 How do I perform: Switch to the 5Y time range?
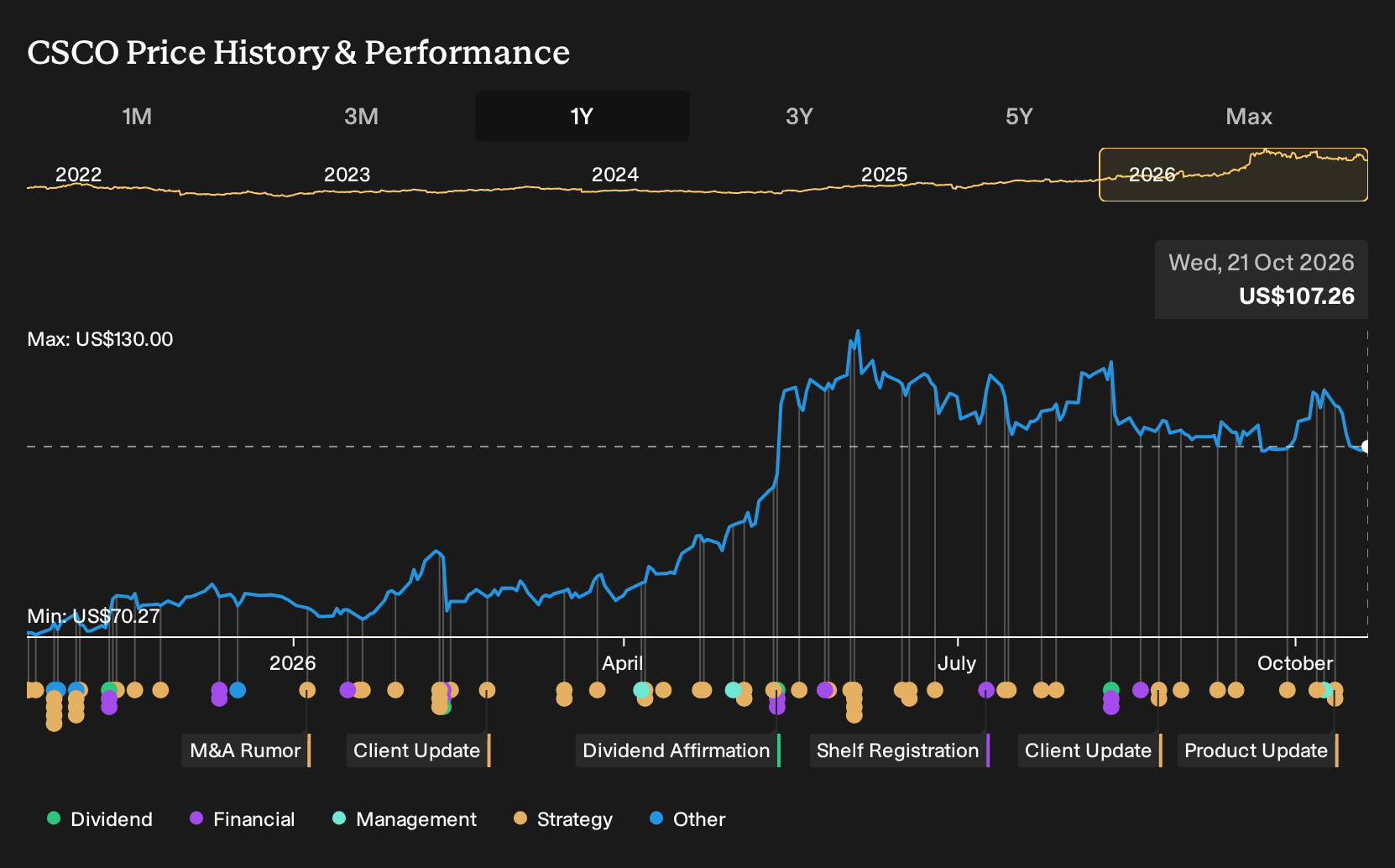pos(1019,116)
